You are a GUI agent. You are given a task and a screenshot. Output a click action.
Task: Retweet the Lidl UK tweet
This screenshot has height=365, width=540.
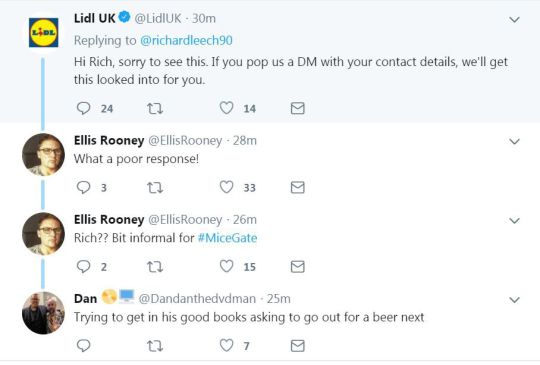pos(155,109)
